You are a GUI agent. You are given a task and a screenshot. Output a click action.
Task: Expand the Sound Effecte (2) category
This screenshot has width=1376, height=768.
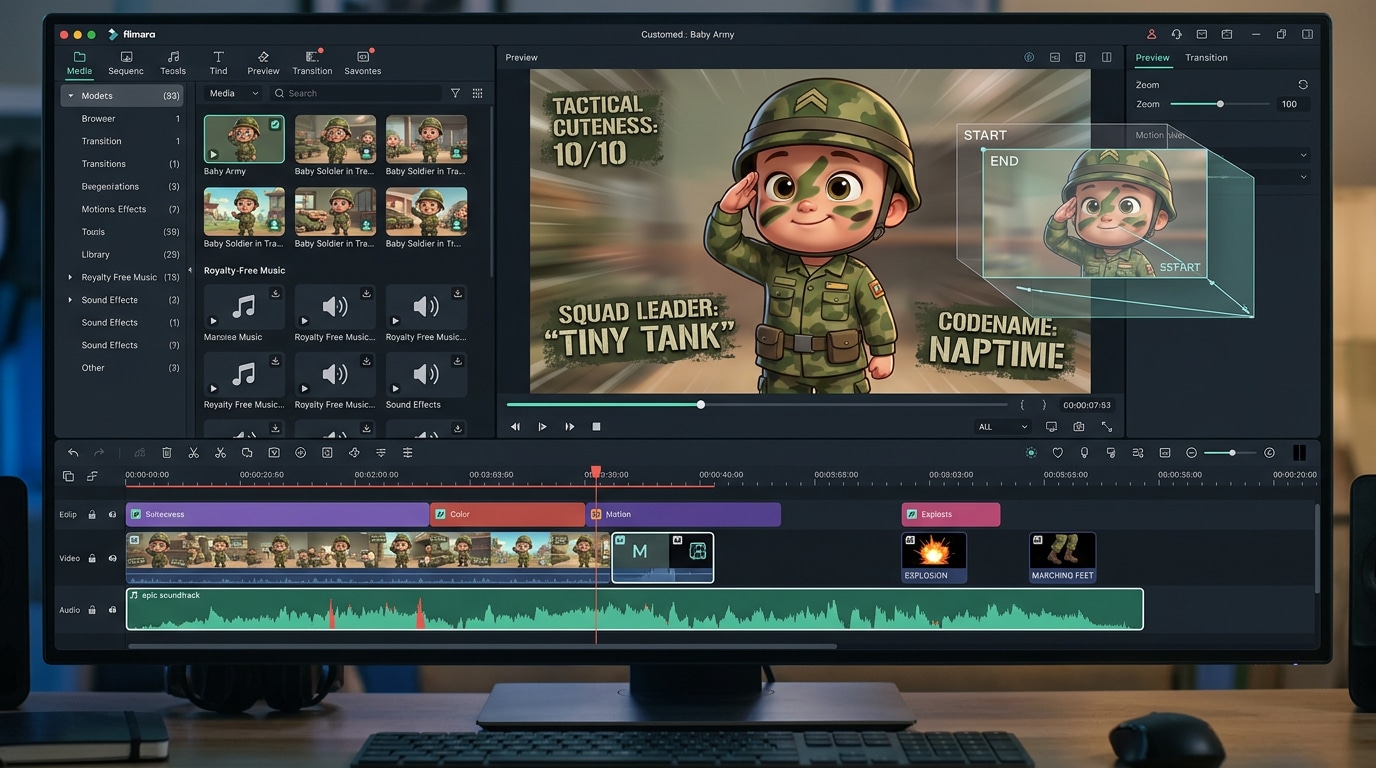(70, 300)
